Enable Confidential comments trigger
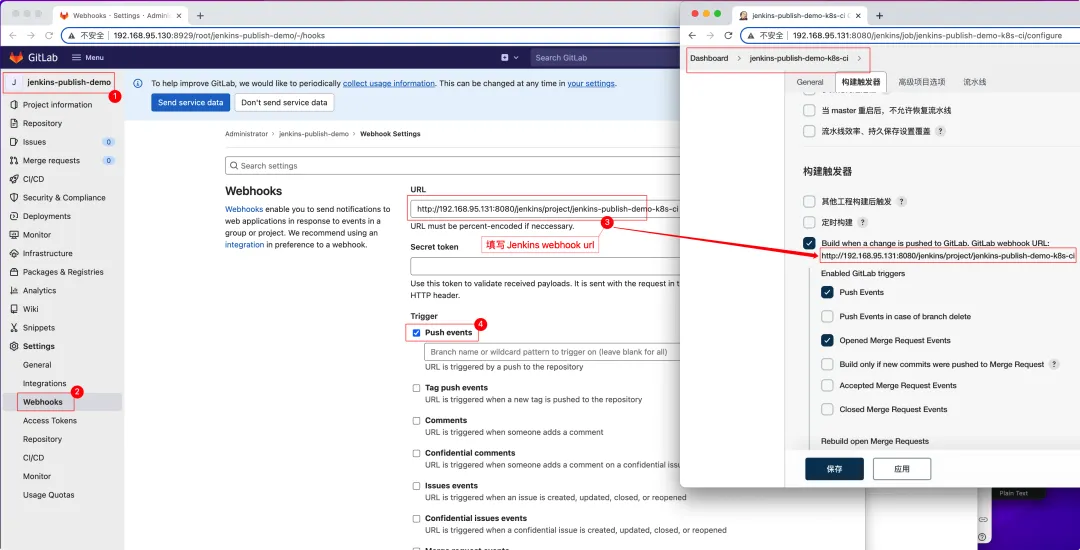Image resolution: width=1080 pixels, height=550 pixels. tap(416, 454)
